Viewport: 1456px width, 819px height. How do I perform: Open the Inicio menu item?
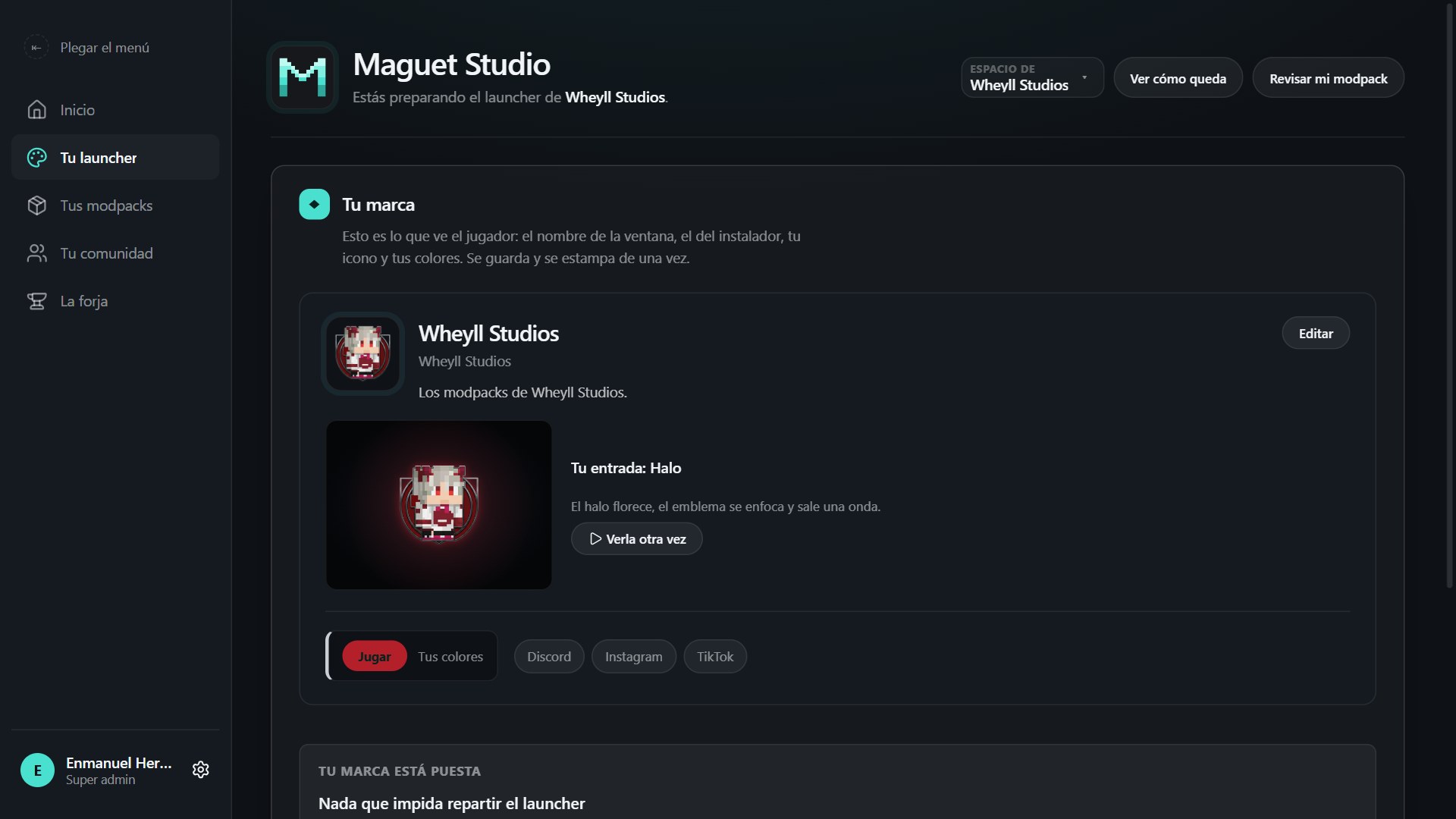click(x=115, y=110)
